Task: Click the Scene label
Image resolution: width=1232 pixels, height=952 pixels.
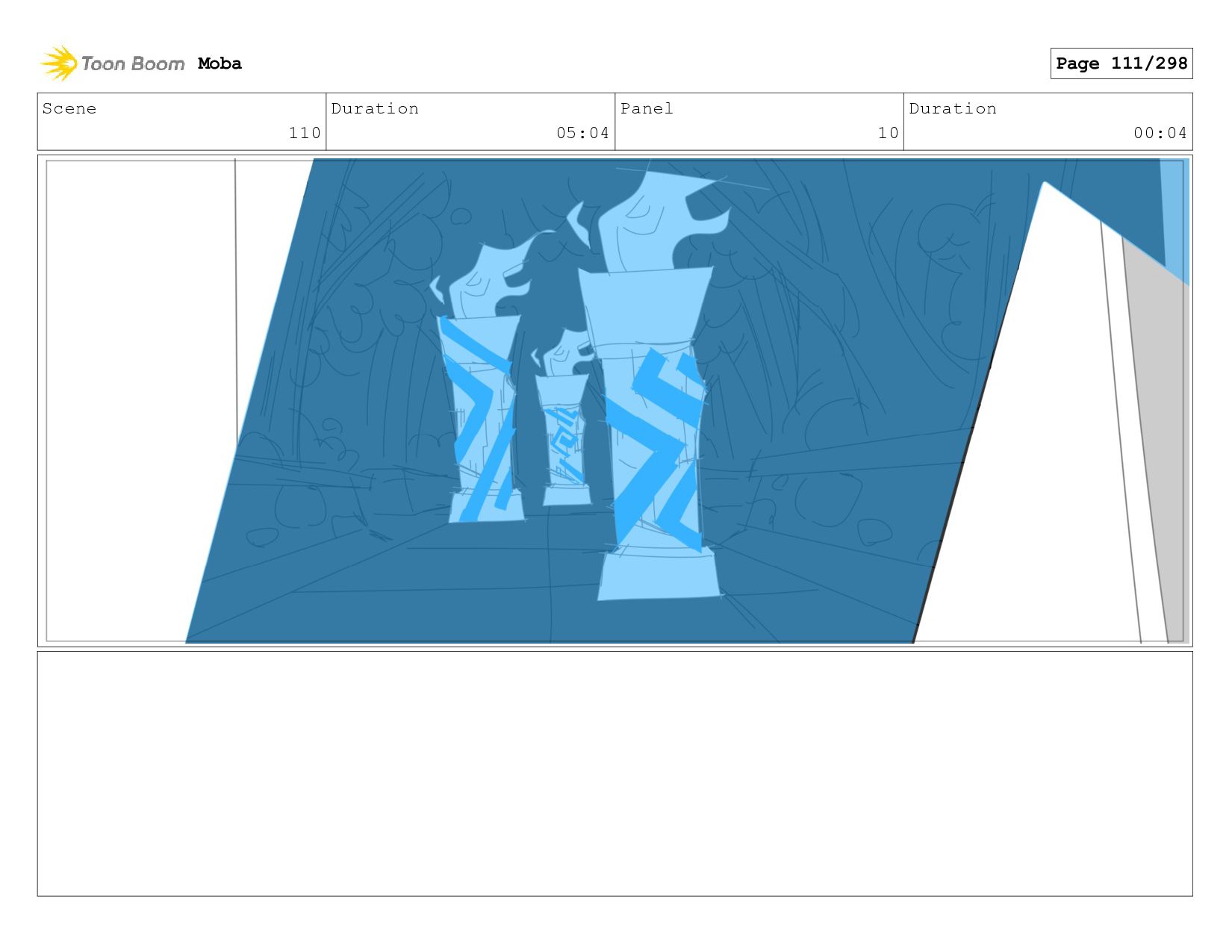Action: pyautogui.click(x=69, y=108)
